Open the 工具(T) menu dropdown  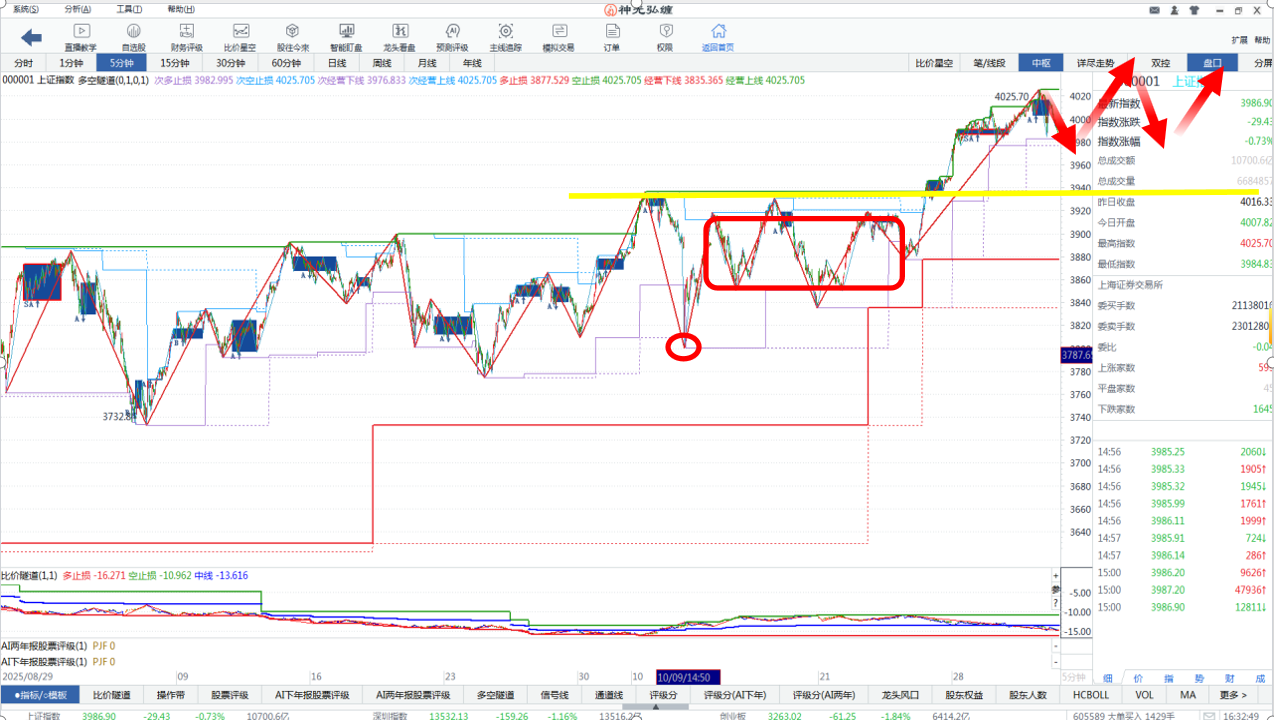coord(129,9)
